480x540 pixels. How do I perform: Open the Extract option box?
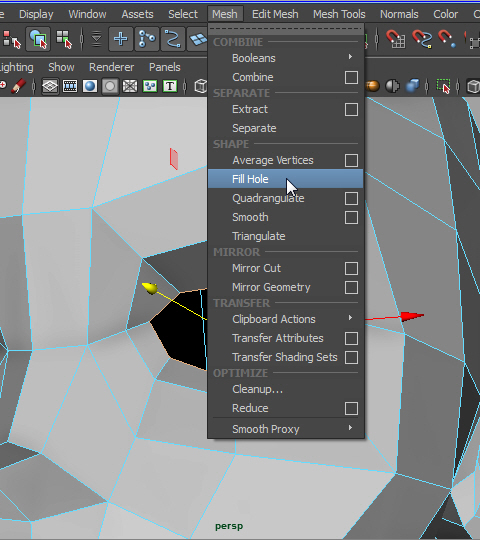pos(351,110)
